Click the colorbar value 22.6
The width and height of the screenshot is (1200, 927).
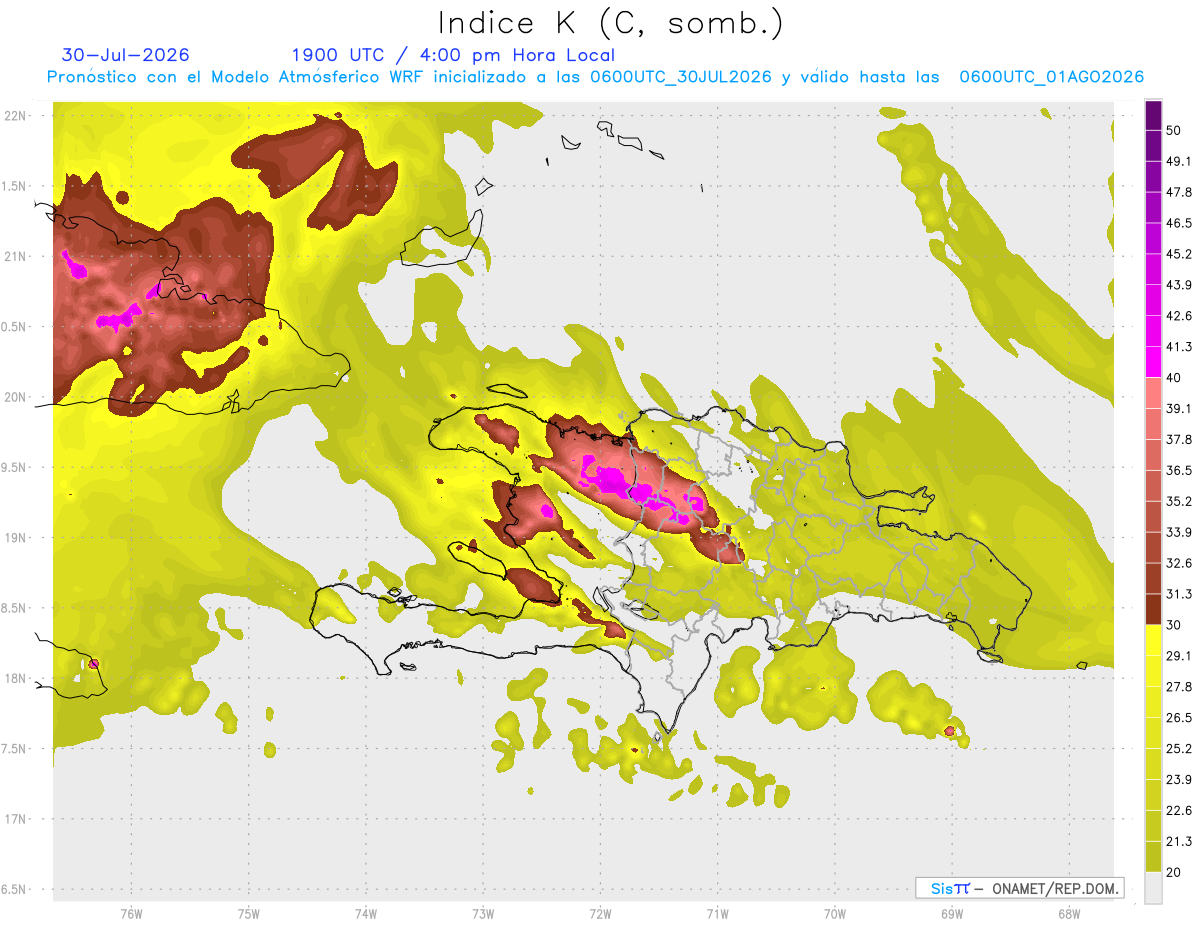coord(1178,811)
